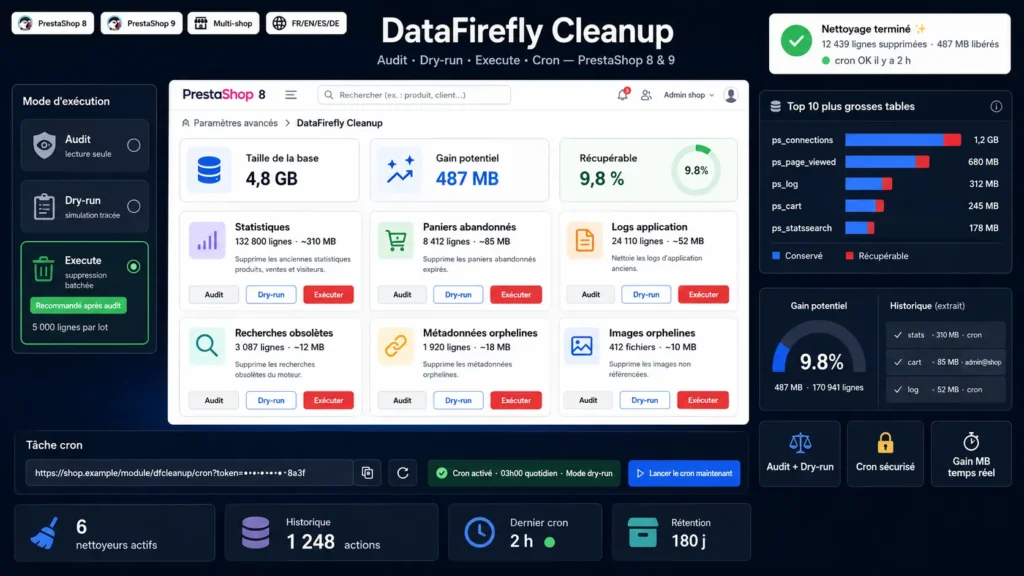Screen dimensions: 1024x576
Task: Click the 5 000 lignes par lot text
Action: point(70,327)
